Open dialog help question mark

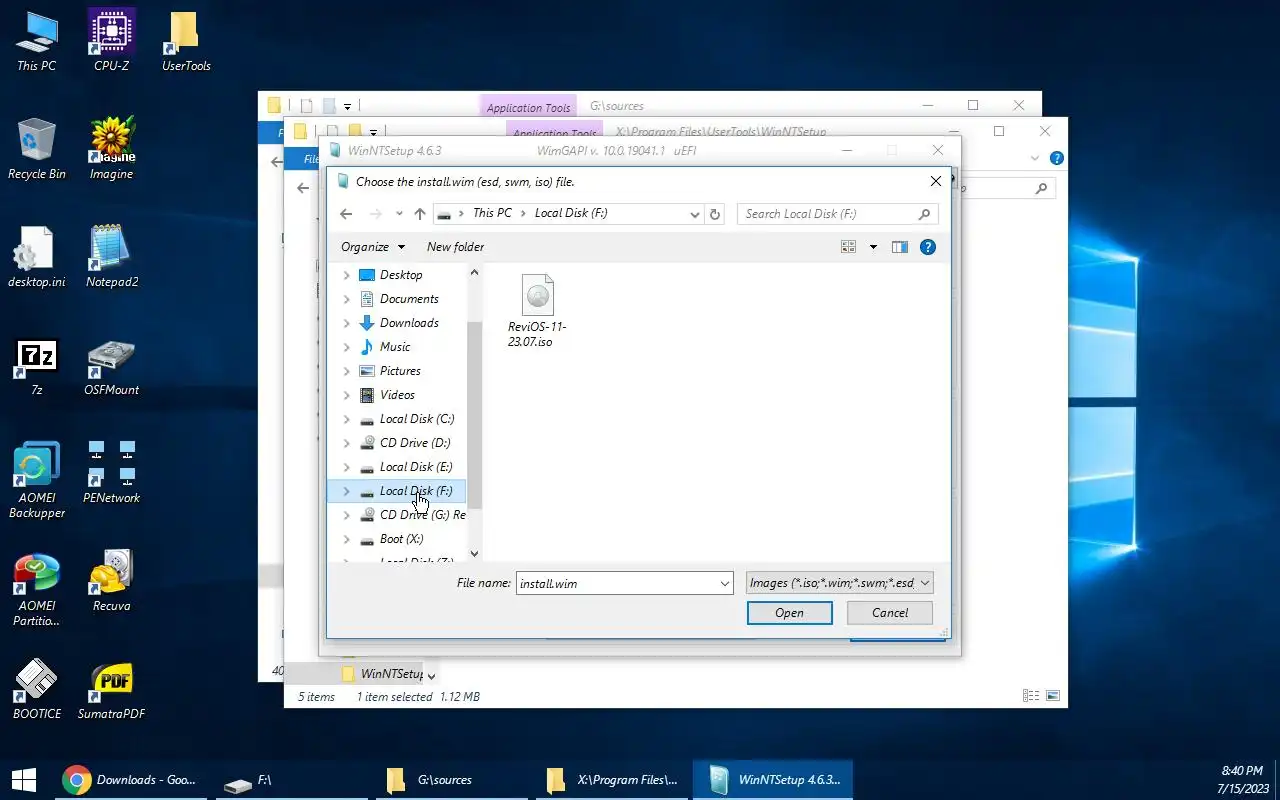click(x=928, y=247)
